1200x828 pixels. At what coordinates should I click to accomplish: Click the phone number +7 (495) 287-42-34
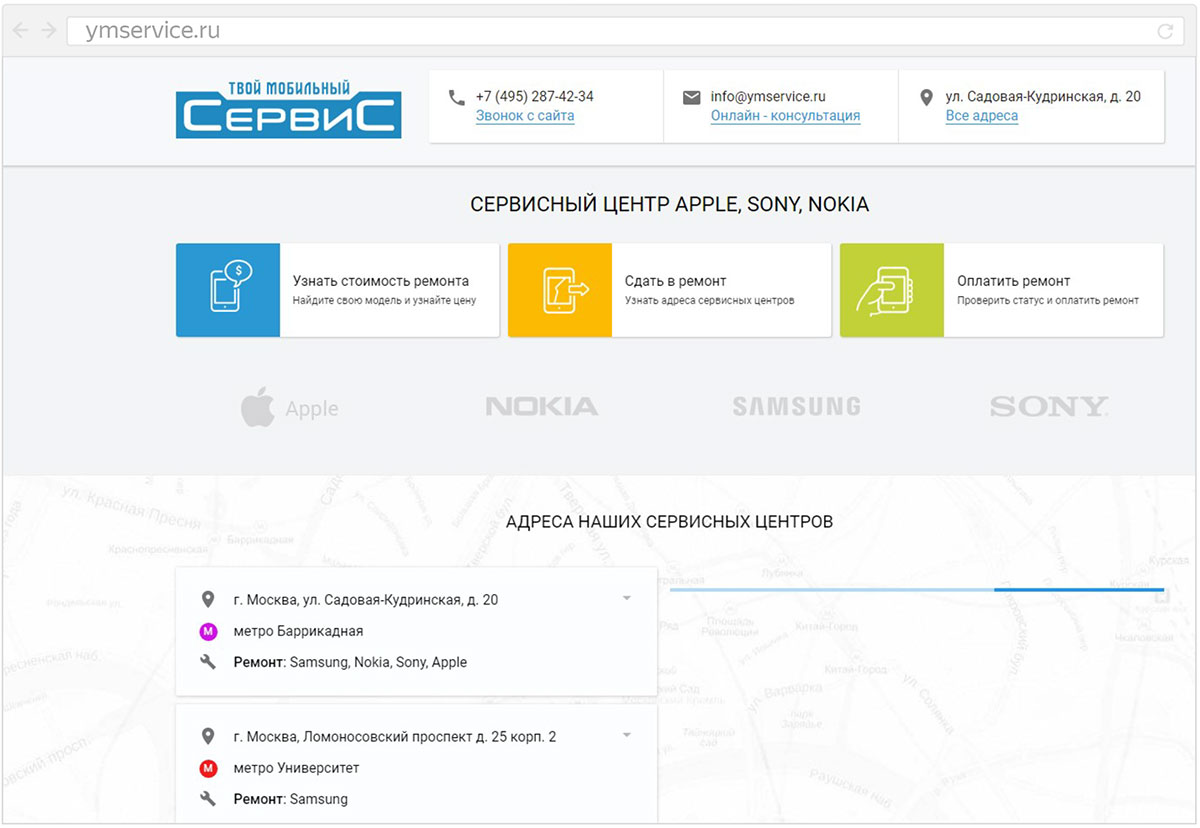(x=535, y=97)
